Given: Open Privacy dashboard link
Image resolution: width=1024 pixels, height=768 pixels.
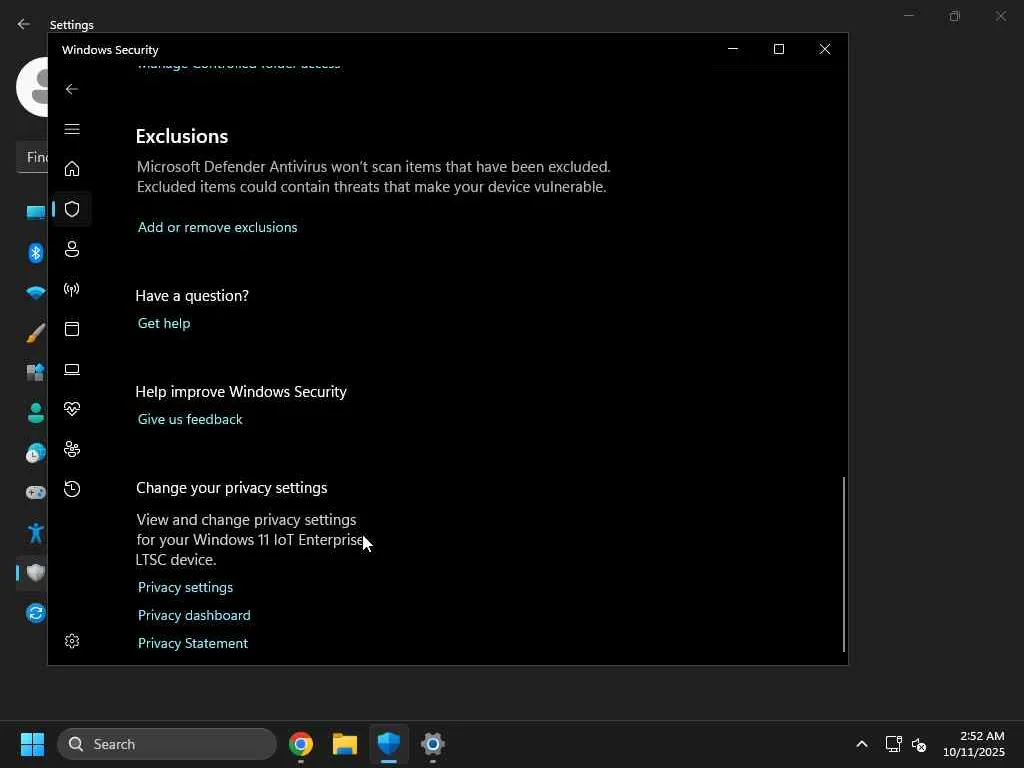Looking at the screenshot, I should tap(194, 615).
